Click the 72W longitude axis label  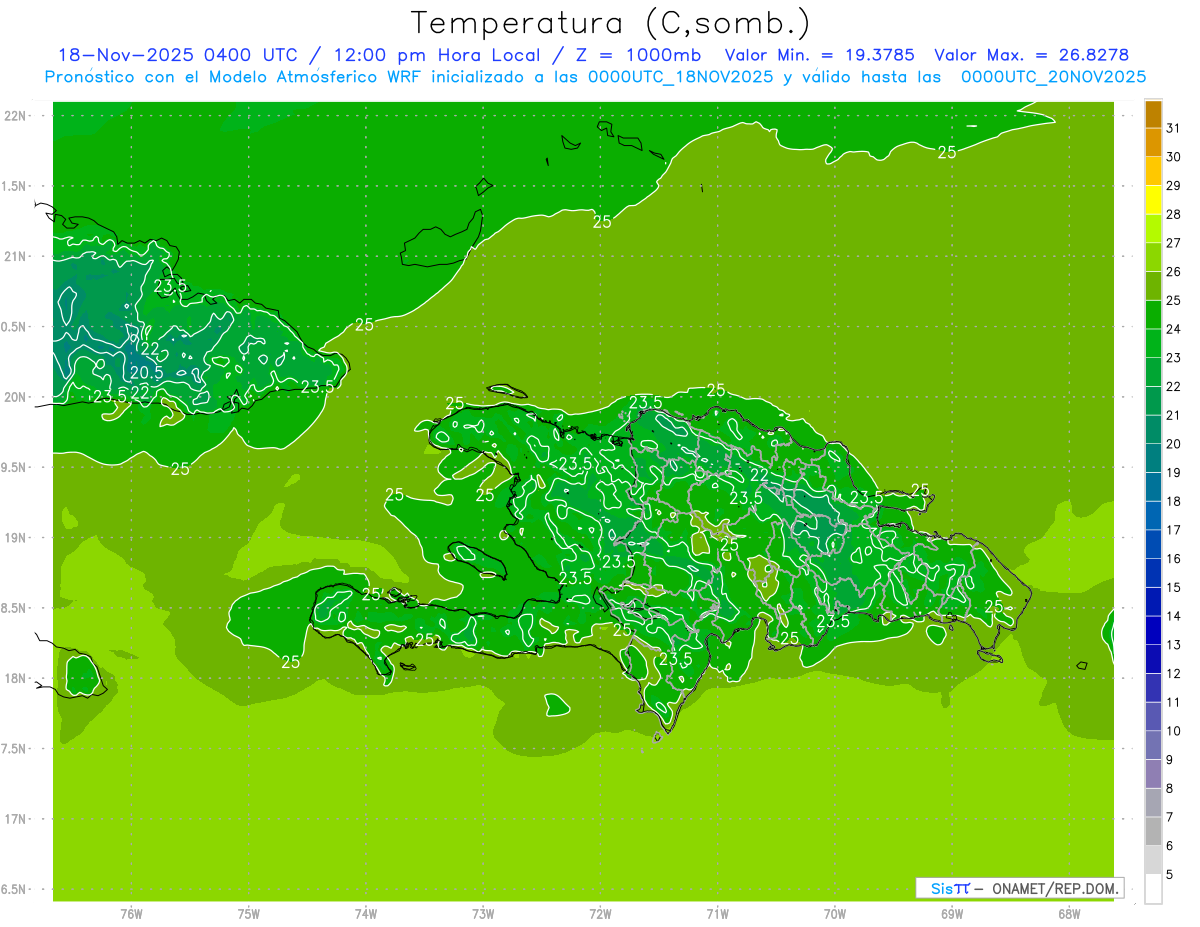tap(600, 914)
